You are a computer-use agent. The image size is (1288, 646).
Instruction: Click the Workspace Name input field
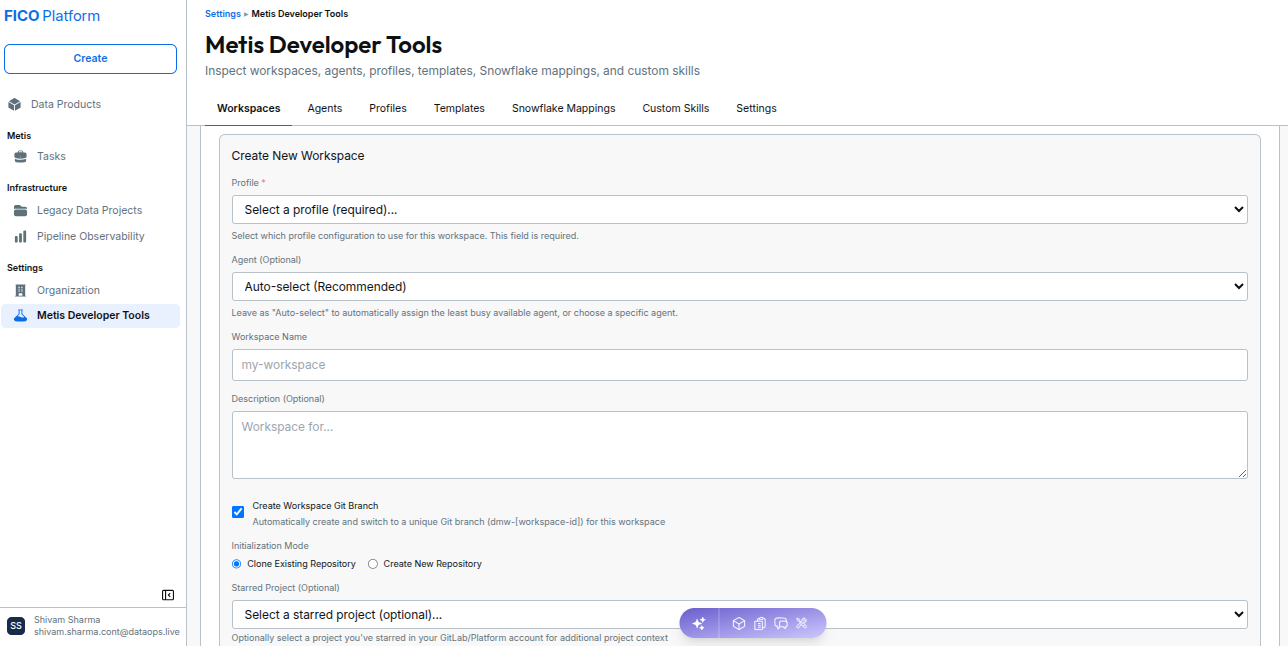[x=740, y=365]
